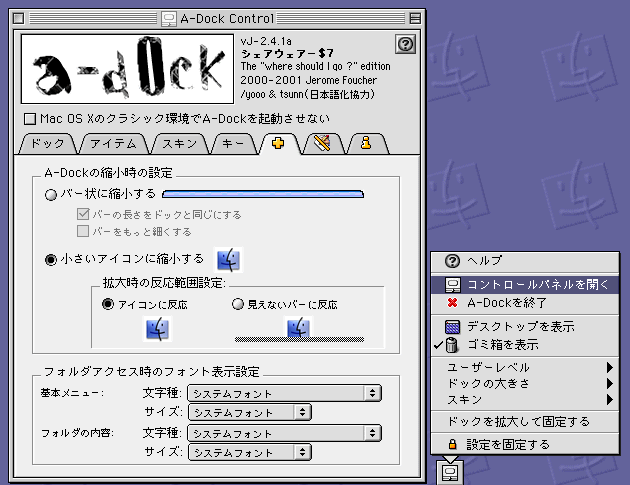
Task: Open the plus icon tab
Action: click(x=278, y=143)
